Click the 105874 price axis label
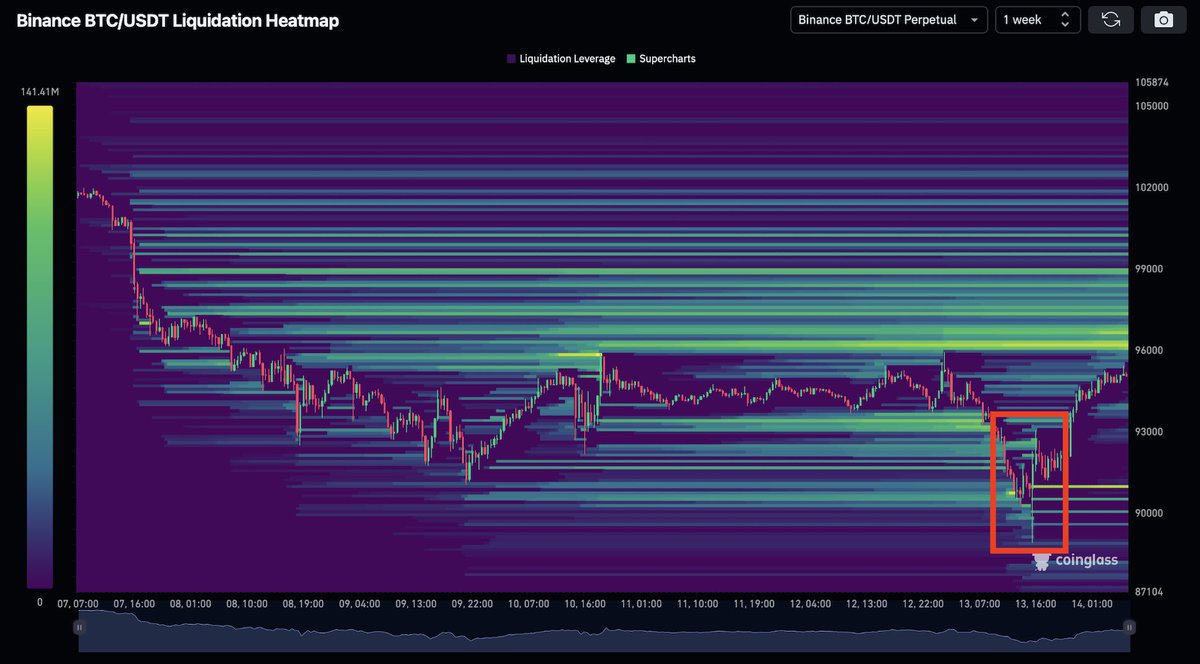1200x664 pixels. [1152, 82]
